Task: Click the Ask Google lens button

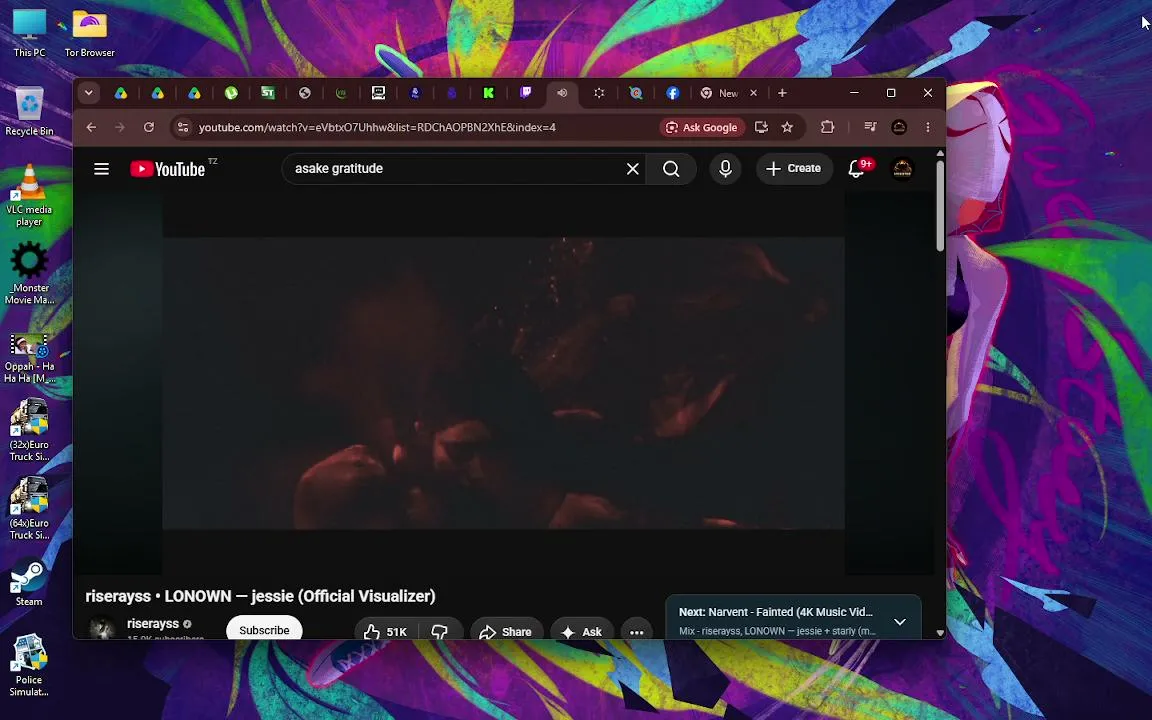Action: (x=702, y=127)
